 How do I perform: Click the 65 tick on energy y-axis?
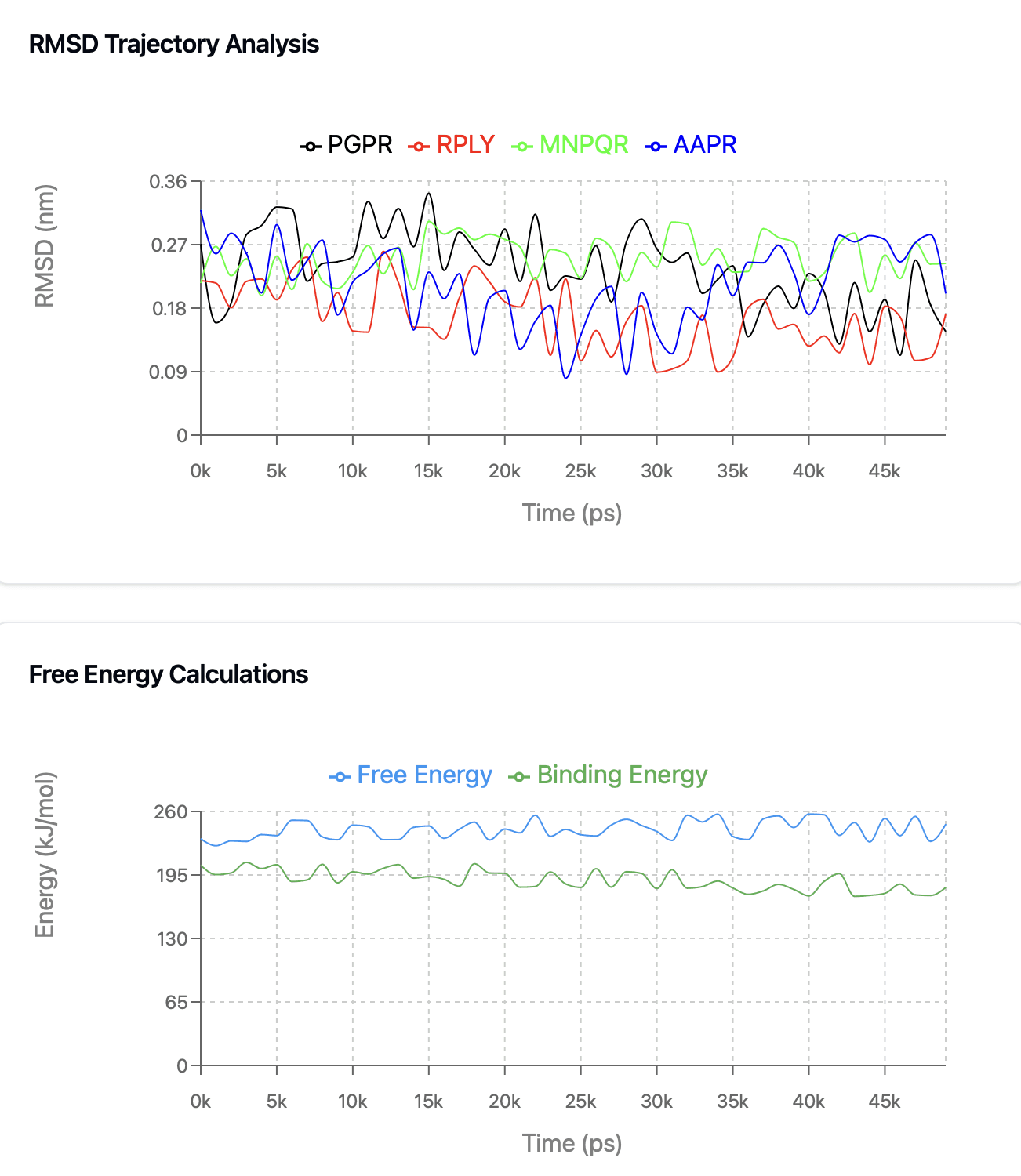tap(176, 1003)
